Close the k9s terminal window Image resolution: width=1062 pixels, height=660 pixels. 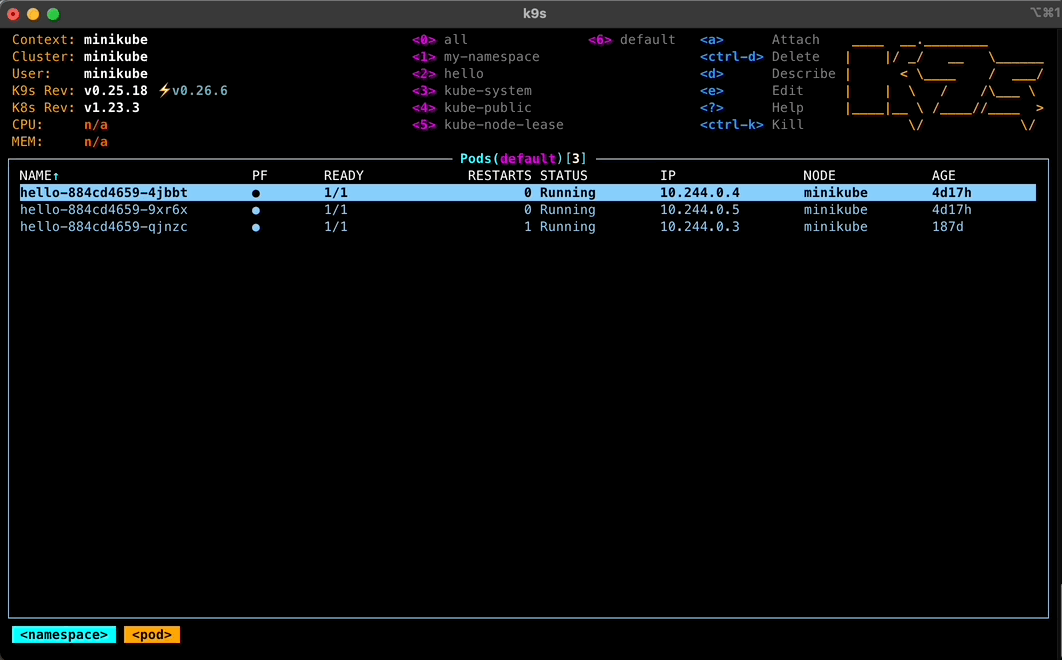[13, 14]
